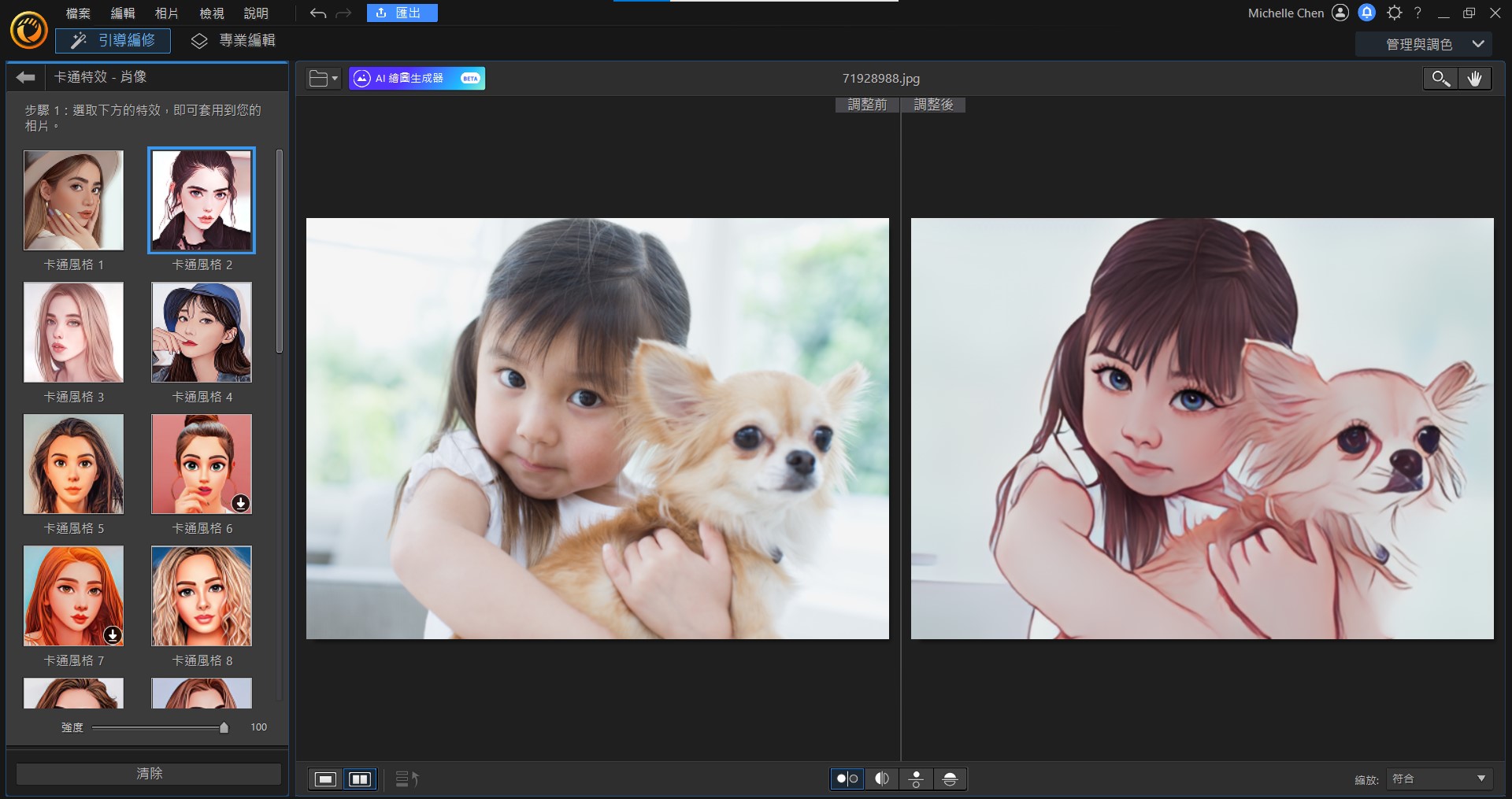Undo the last edit with the undo arrow
Viewport: 1512px width, 799px height.
(x=318, y=13)
